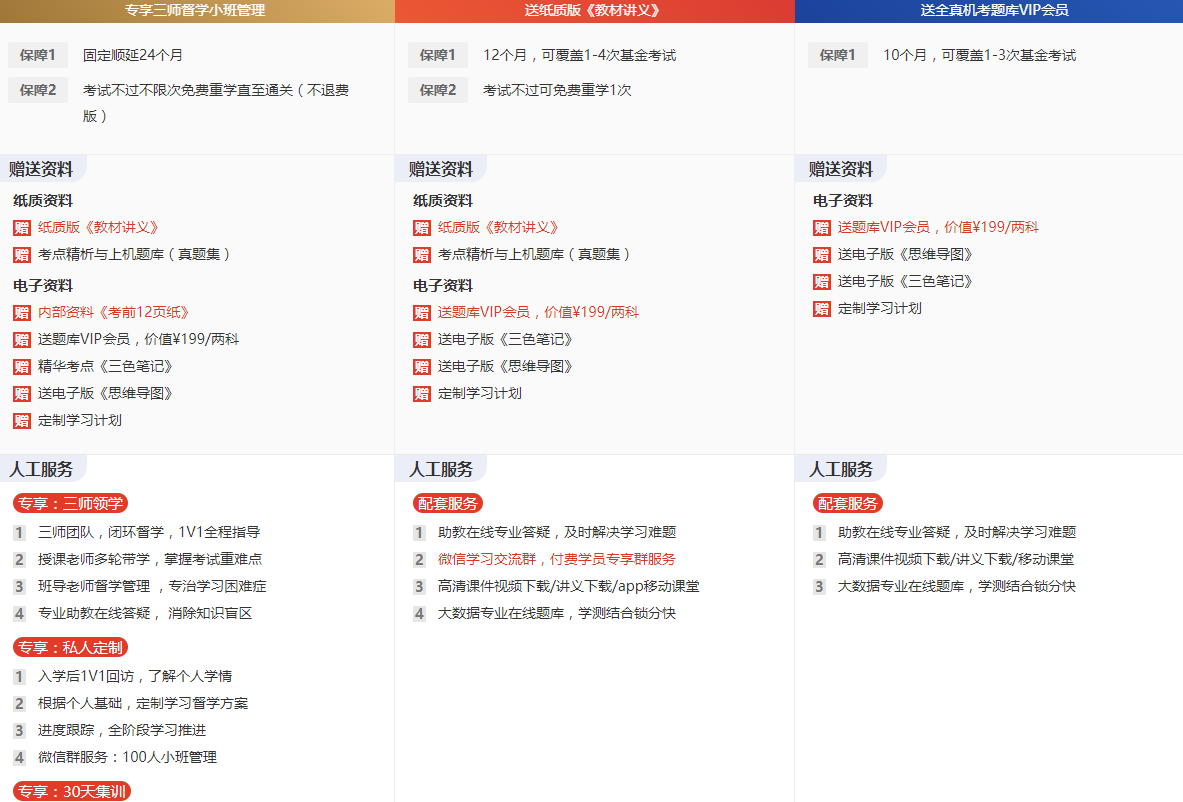Click the red 内部资料《考前12页纸》 link
Image resolution: width=1183 pixels, height=802 pixels.
coord(113,312)
